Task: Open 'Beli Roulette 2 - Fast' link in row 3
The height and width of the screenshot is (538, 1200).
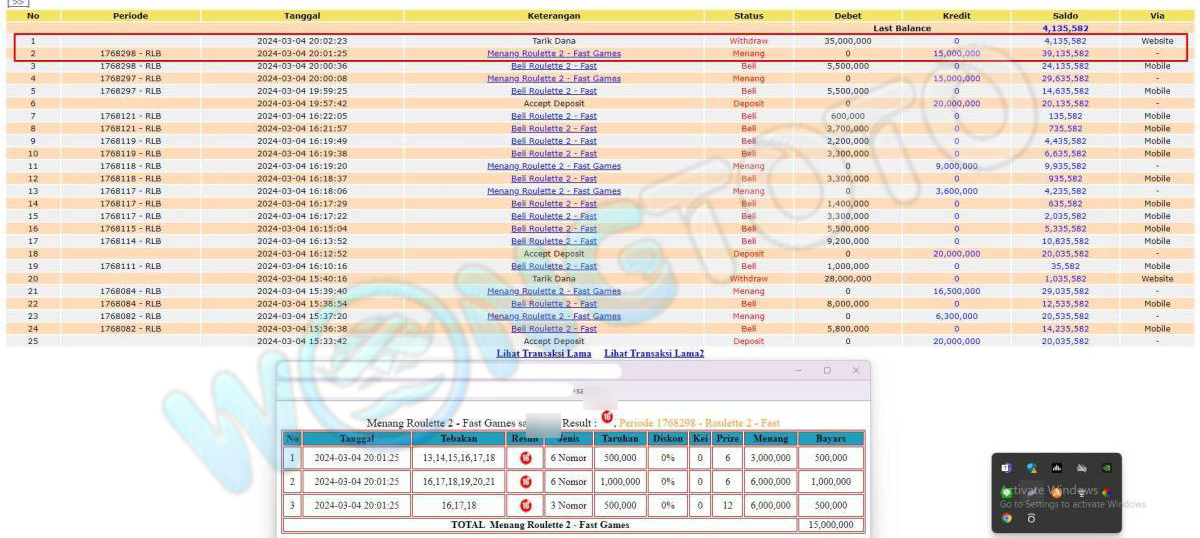Action: tap(553, 66)
